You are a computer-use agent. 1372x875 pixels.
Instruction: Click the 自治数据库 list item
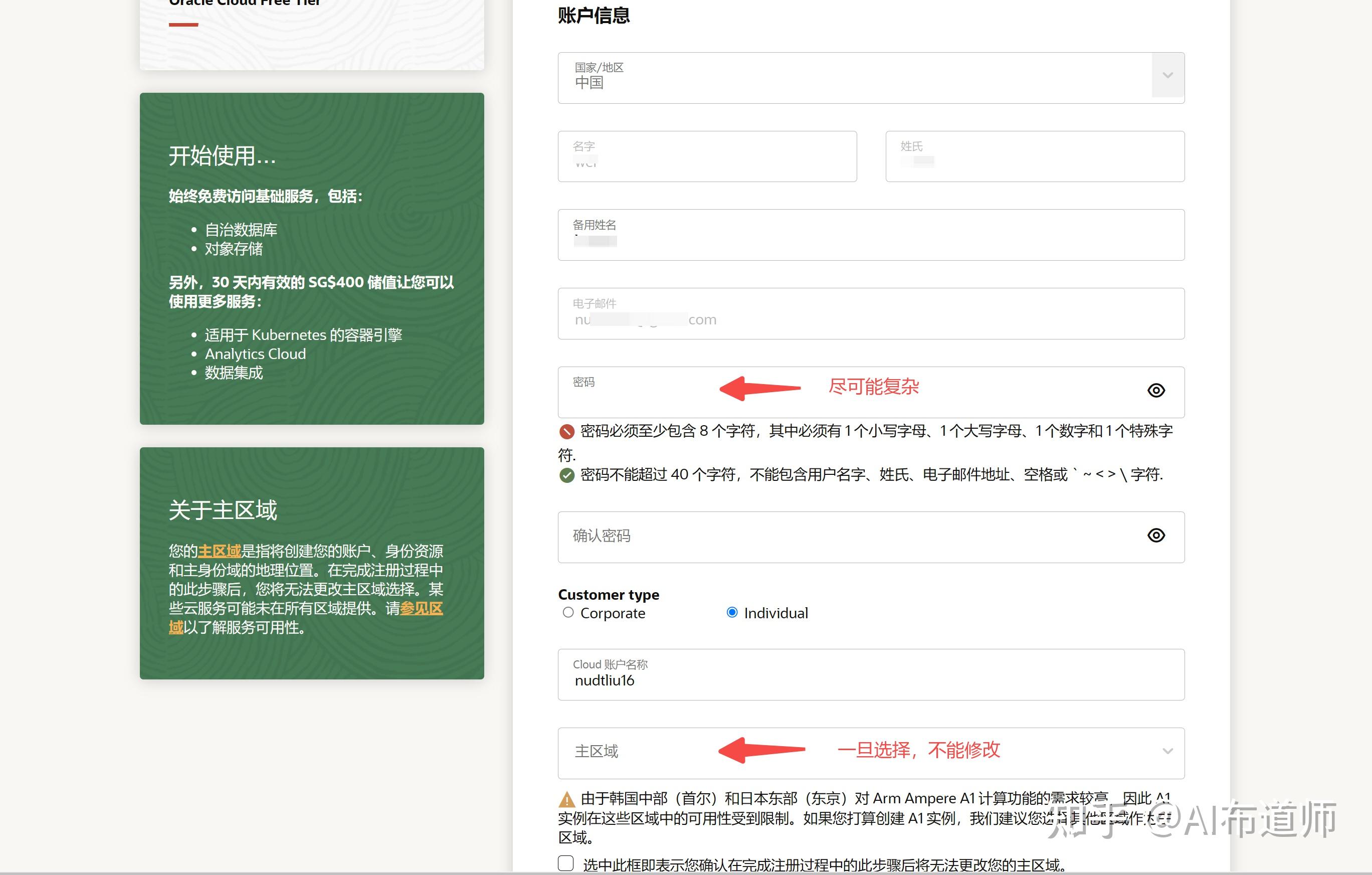click(x=241, y=230)
